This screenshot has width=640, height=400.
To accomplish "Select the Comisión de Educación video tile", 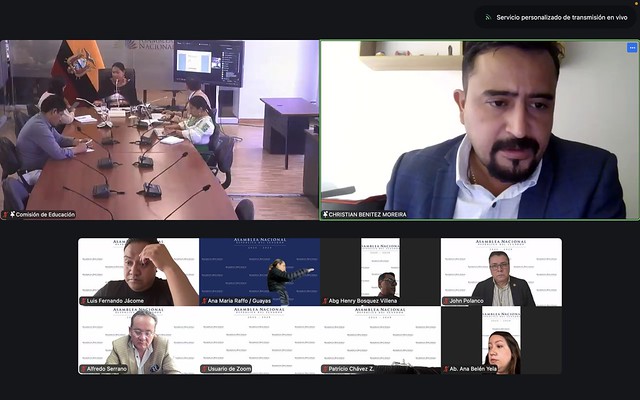I will coord(159,130).
